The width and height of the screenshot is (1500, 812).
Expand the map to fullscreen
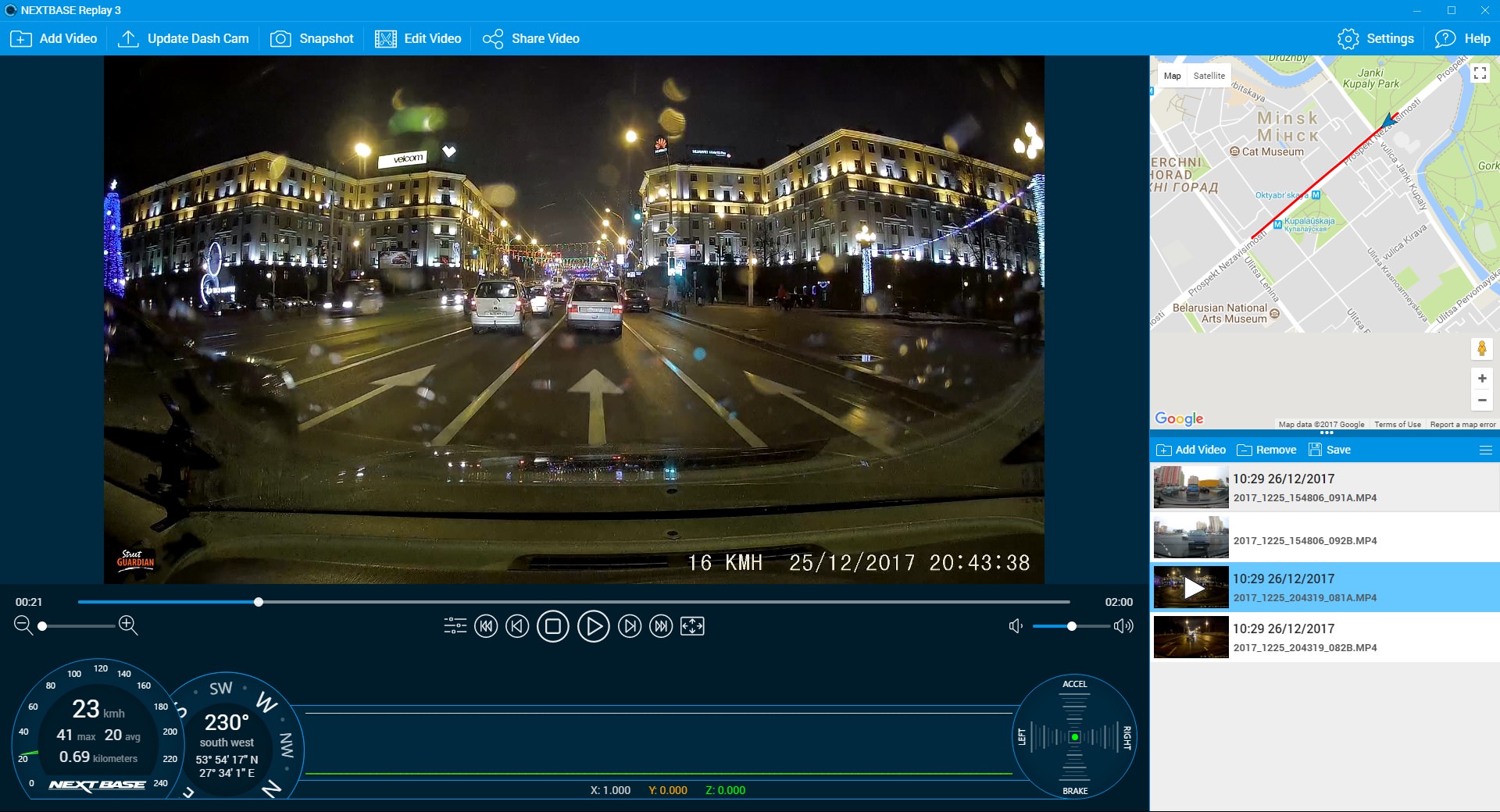click(1480, 73)
